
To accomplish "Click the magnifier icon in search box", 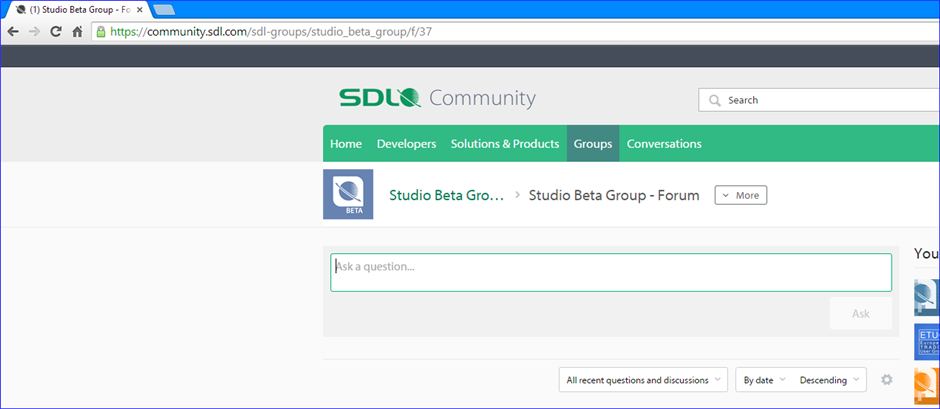I will click(x=714, y=100).
